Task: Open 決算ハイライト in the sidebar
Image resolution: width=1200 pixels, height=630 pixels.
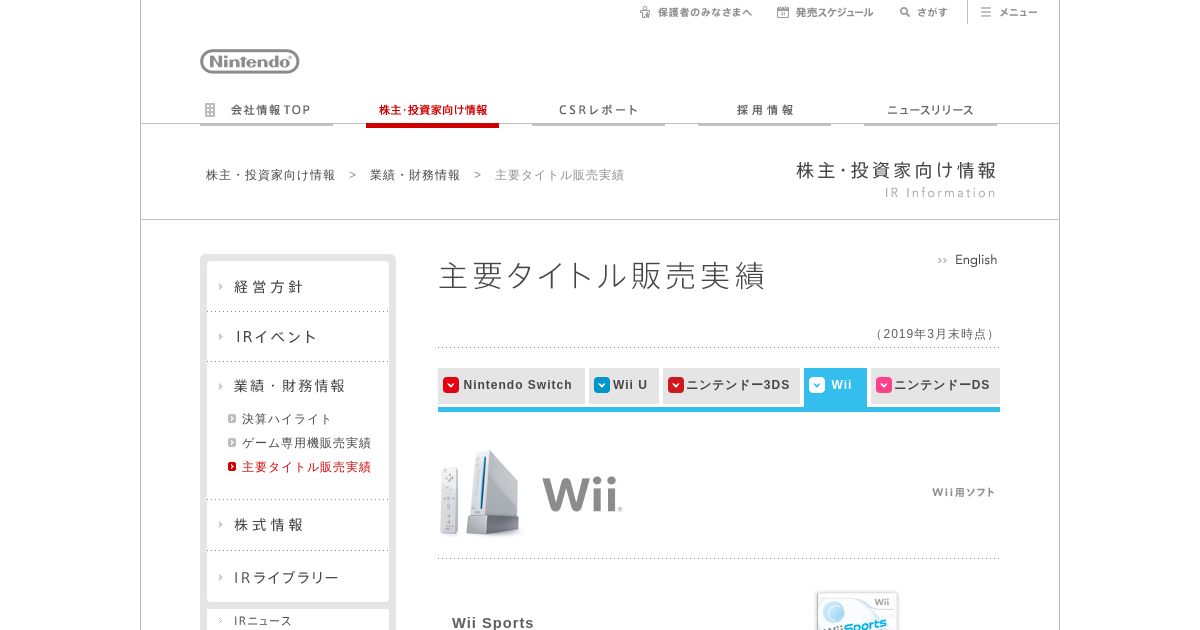Action: pos(286,419)
